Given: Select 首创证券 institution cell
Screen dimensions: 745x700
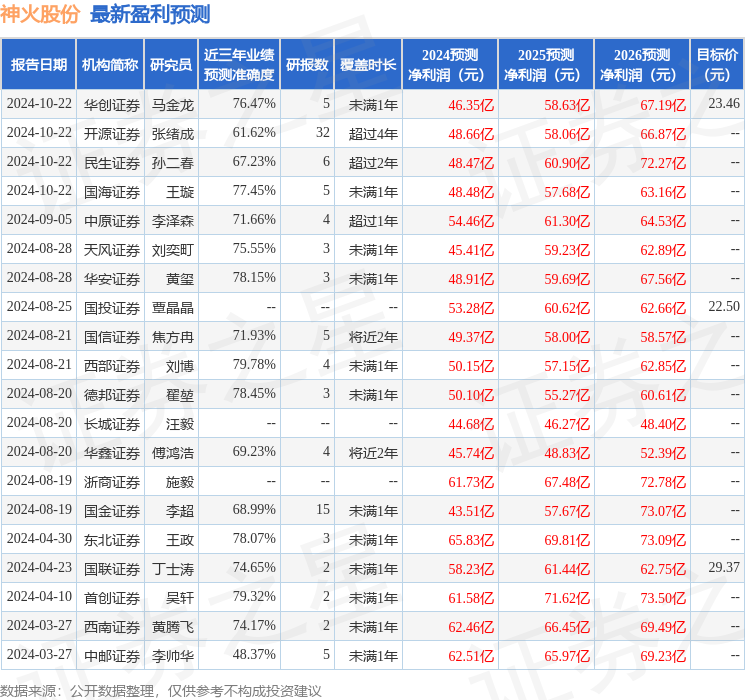Looking at the screenshot, I should 112,597.
